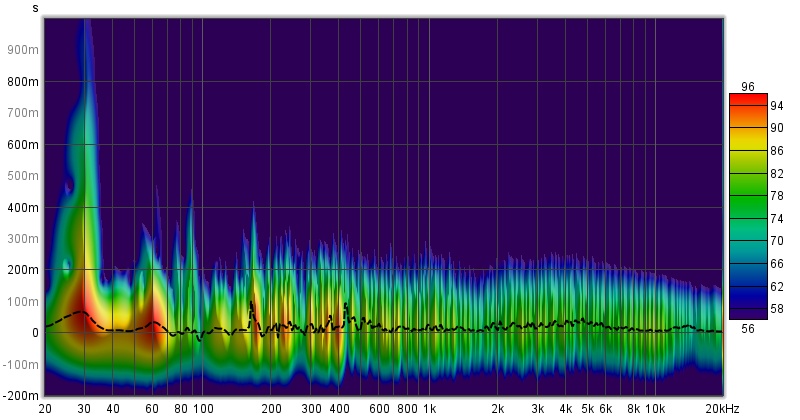
Task: Click the 500m label on time axis
Action: click(x=22, y=176)
